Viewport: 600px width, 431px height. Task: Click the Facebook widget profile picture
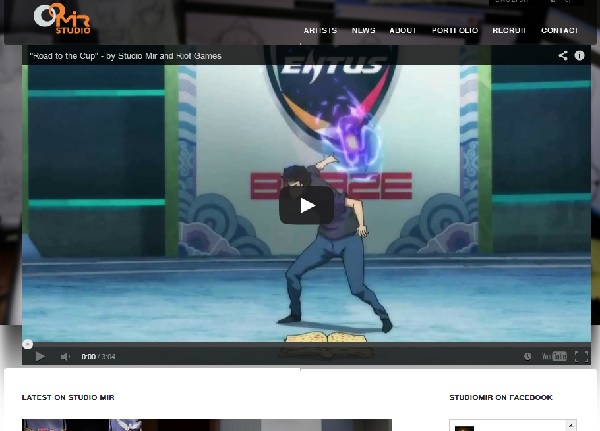pos(464,428)
